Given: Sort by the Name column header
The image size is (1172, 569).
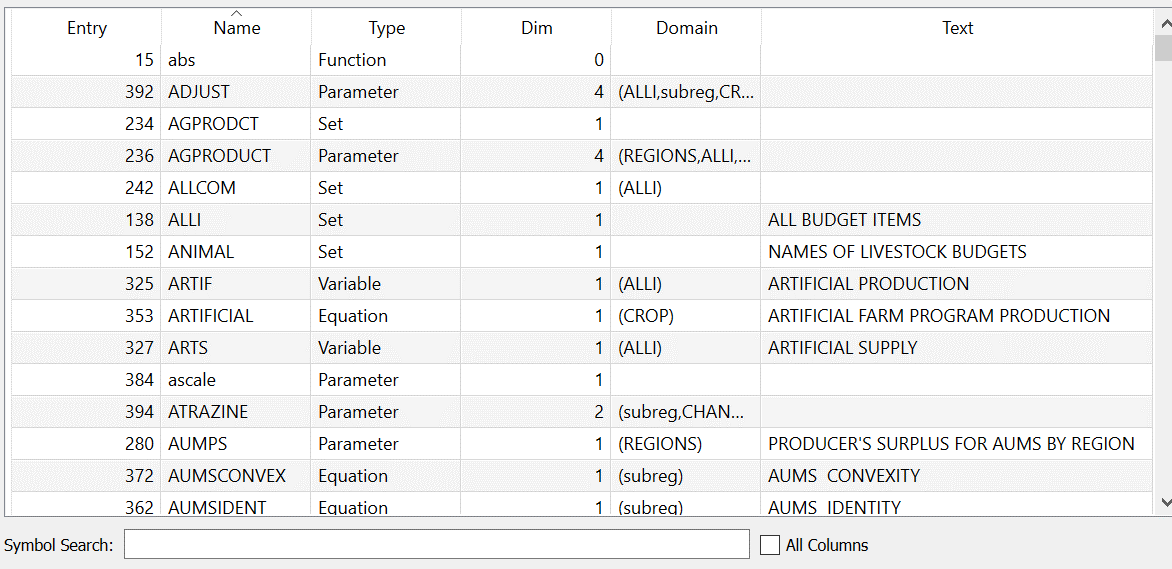Looking at the screenshot, I should tap(236, 29).
